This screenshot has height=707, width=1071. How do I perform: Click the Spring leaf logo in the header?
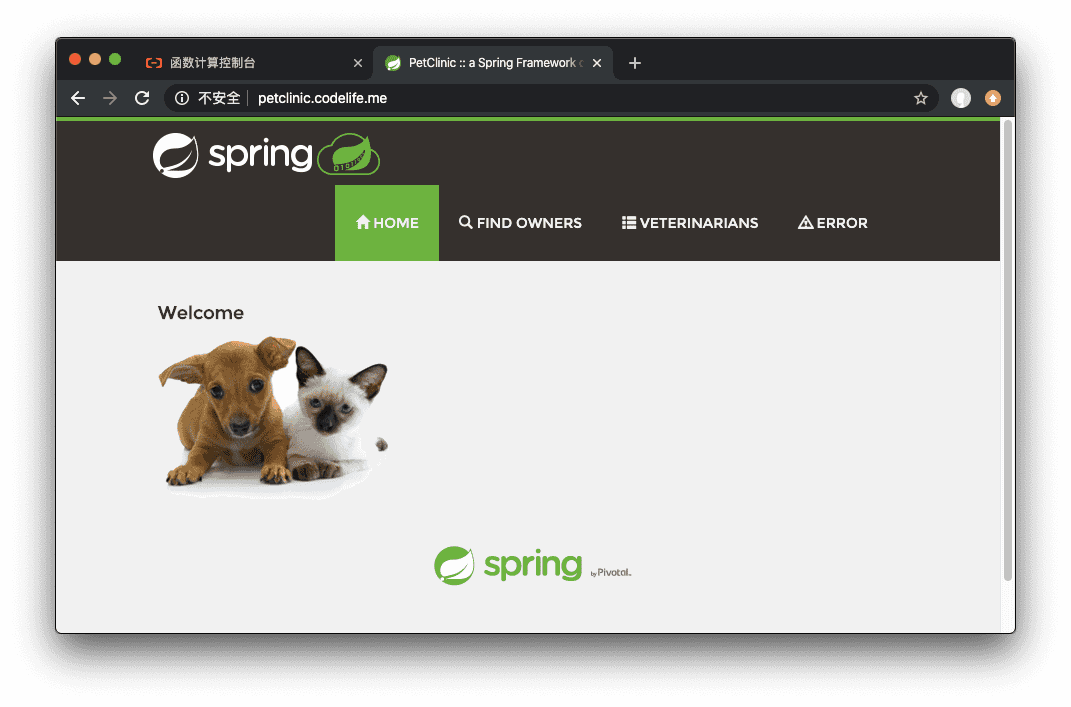tap(174, 154)
